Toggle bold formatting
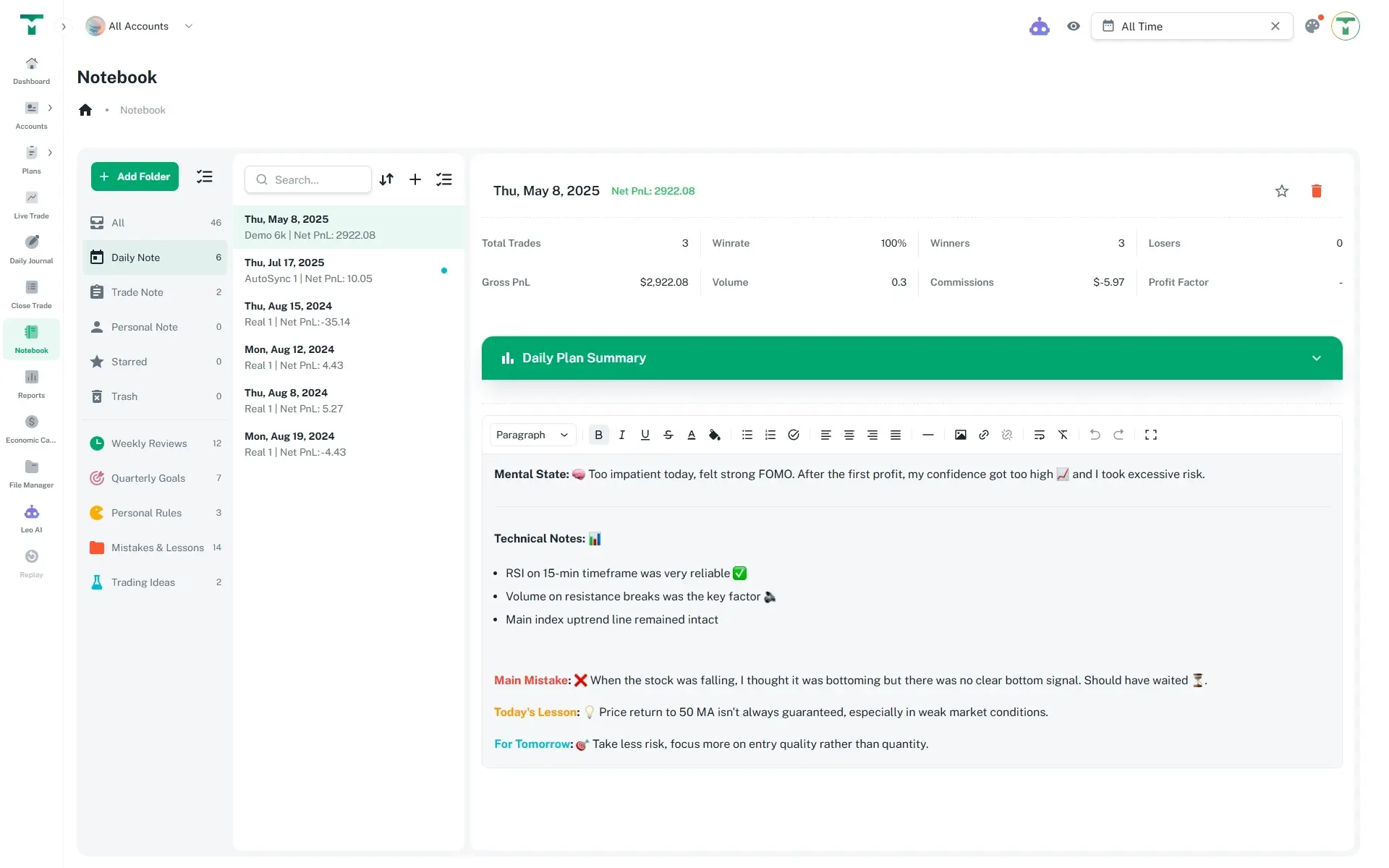The width and height of the screenshot is (1389, 868). (598, 435)
